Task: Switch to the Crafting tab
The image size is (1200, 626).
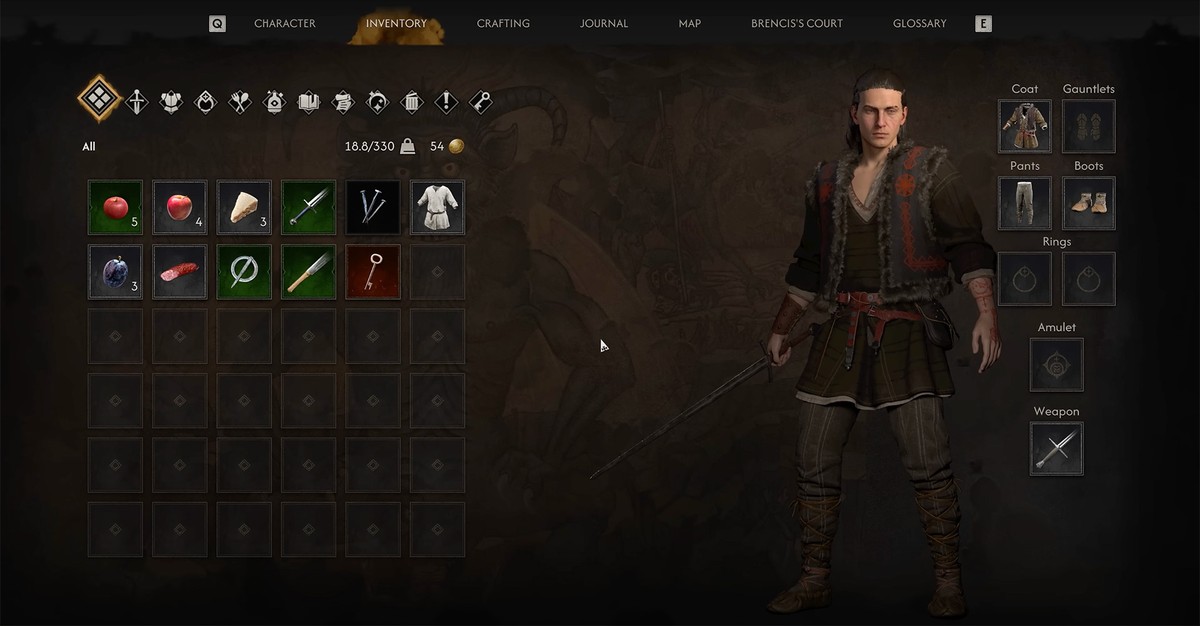Action: click(503, 23)
